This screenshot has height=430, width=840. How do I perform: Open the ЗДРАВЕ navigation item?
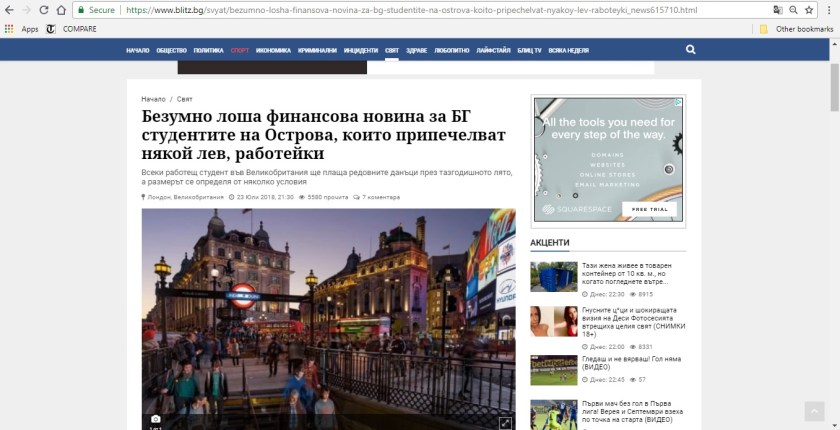pyautogui.click(x=417, y=50)
